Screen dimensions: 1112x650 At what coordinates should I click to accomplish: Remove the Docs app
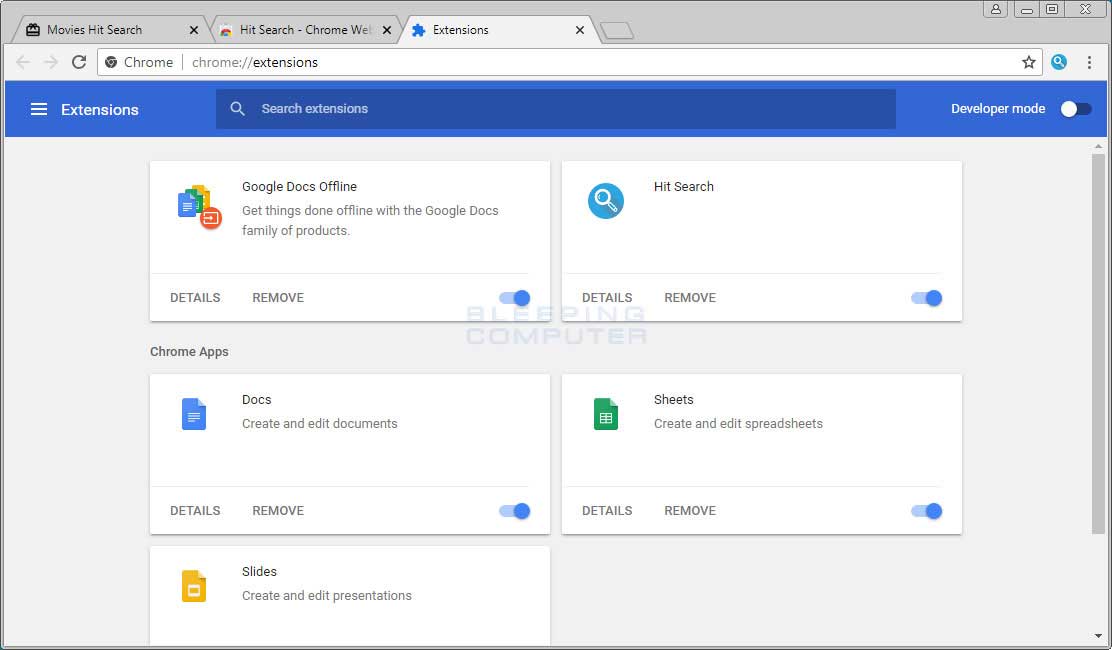click(278, 510)
